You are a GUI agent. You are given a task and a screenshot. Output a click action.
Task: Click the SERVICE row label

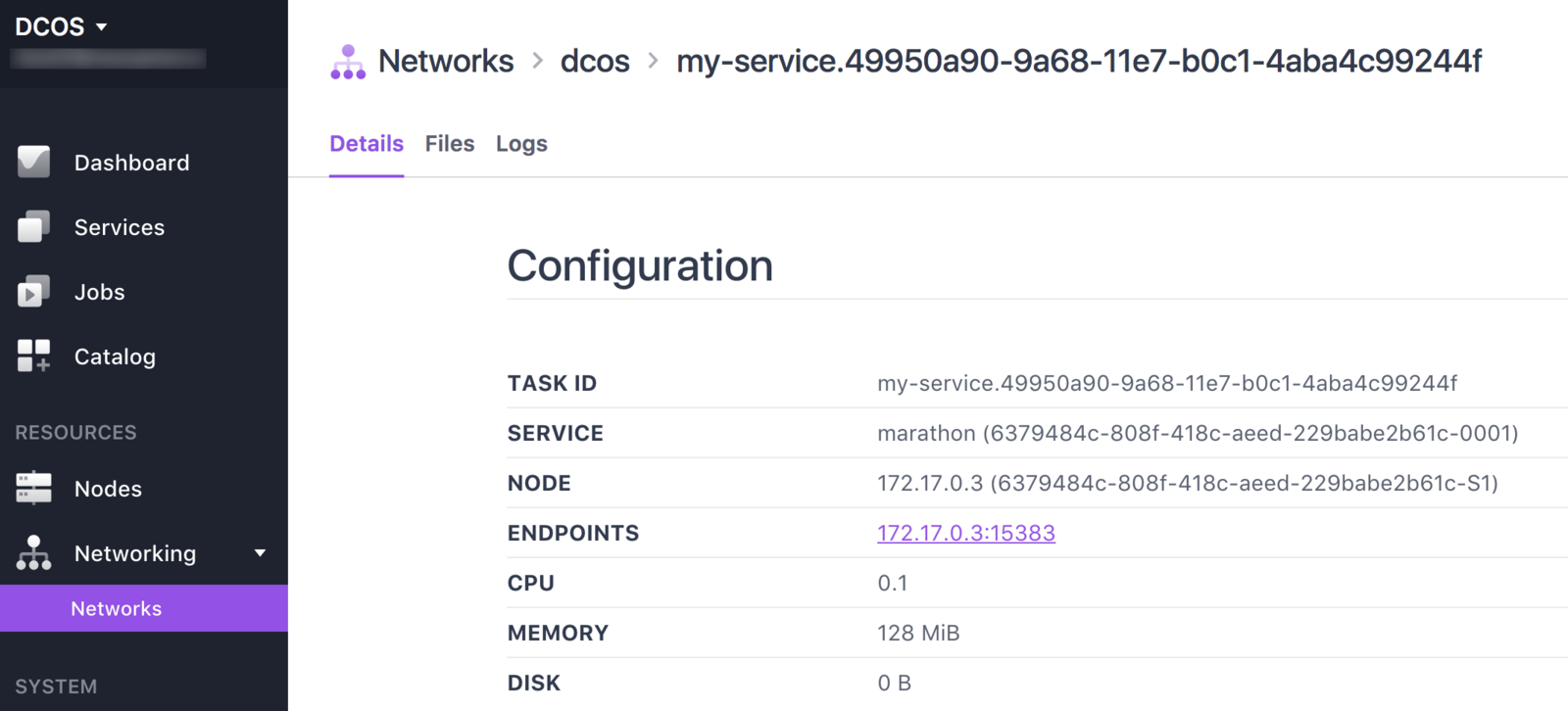click(556, 433)
